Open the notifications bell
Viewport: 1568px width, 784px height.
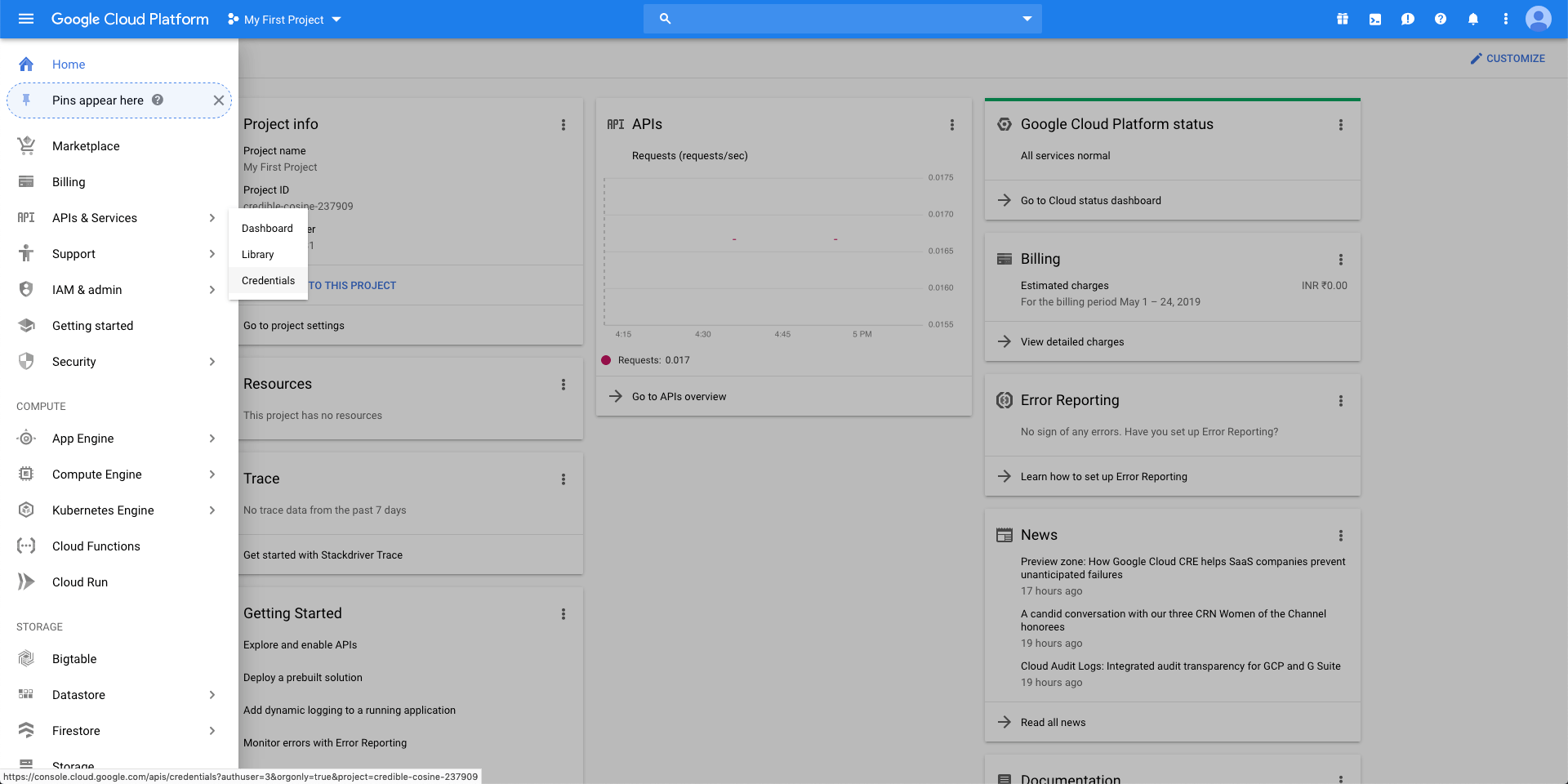(x=1473, y=19)
